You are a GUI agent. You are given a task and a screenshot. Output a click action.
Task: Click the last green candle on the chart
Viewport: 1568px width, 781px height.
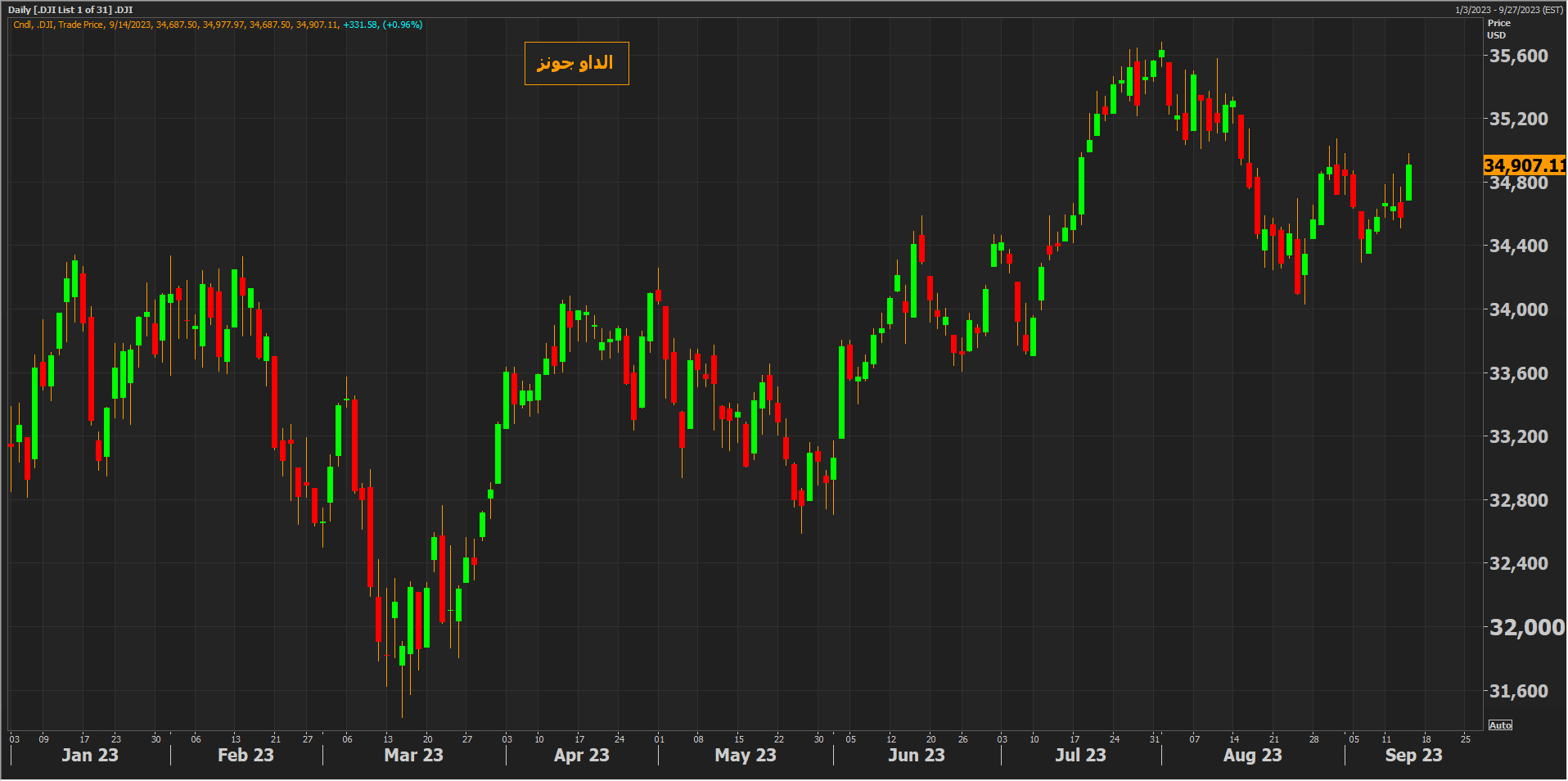1408,182
